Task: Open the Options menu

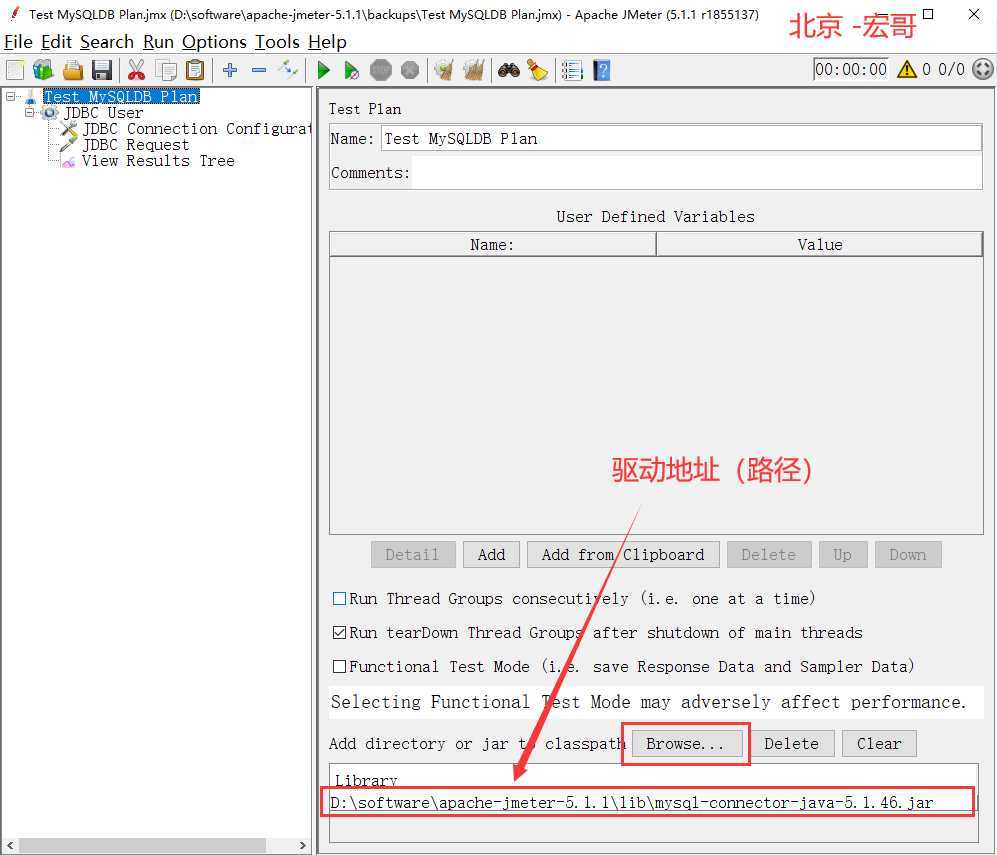Action: pos(214,42)
